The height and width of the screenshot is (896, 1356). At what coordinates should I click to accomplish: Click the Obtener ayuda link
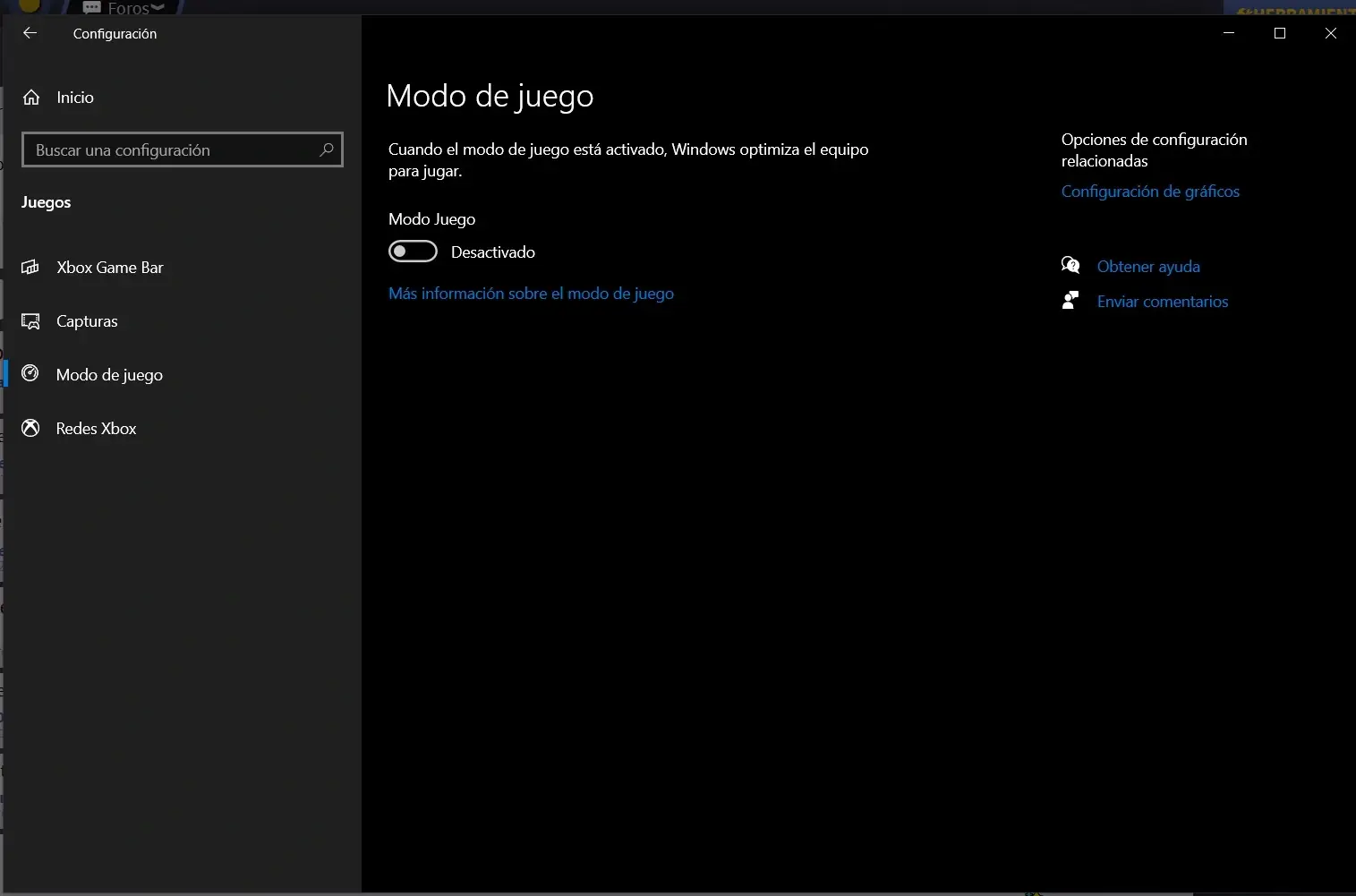pos(1148,267)
